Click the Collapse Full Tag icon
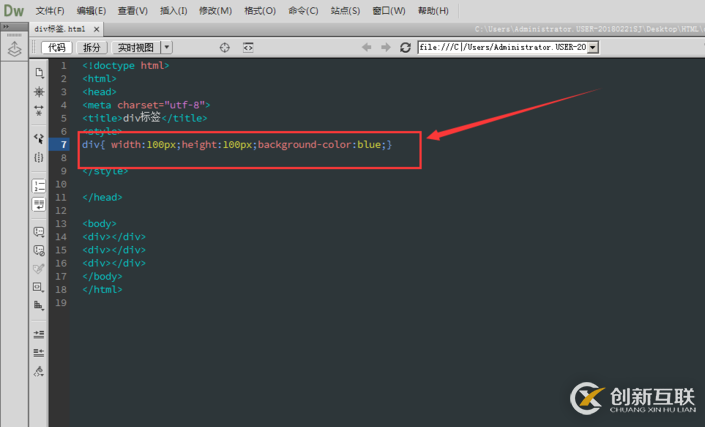 pyautogui.click(x=39, y=91)
